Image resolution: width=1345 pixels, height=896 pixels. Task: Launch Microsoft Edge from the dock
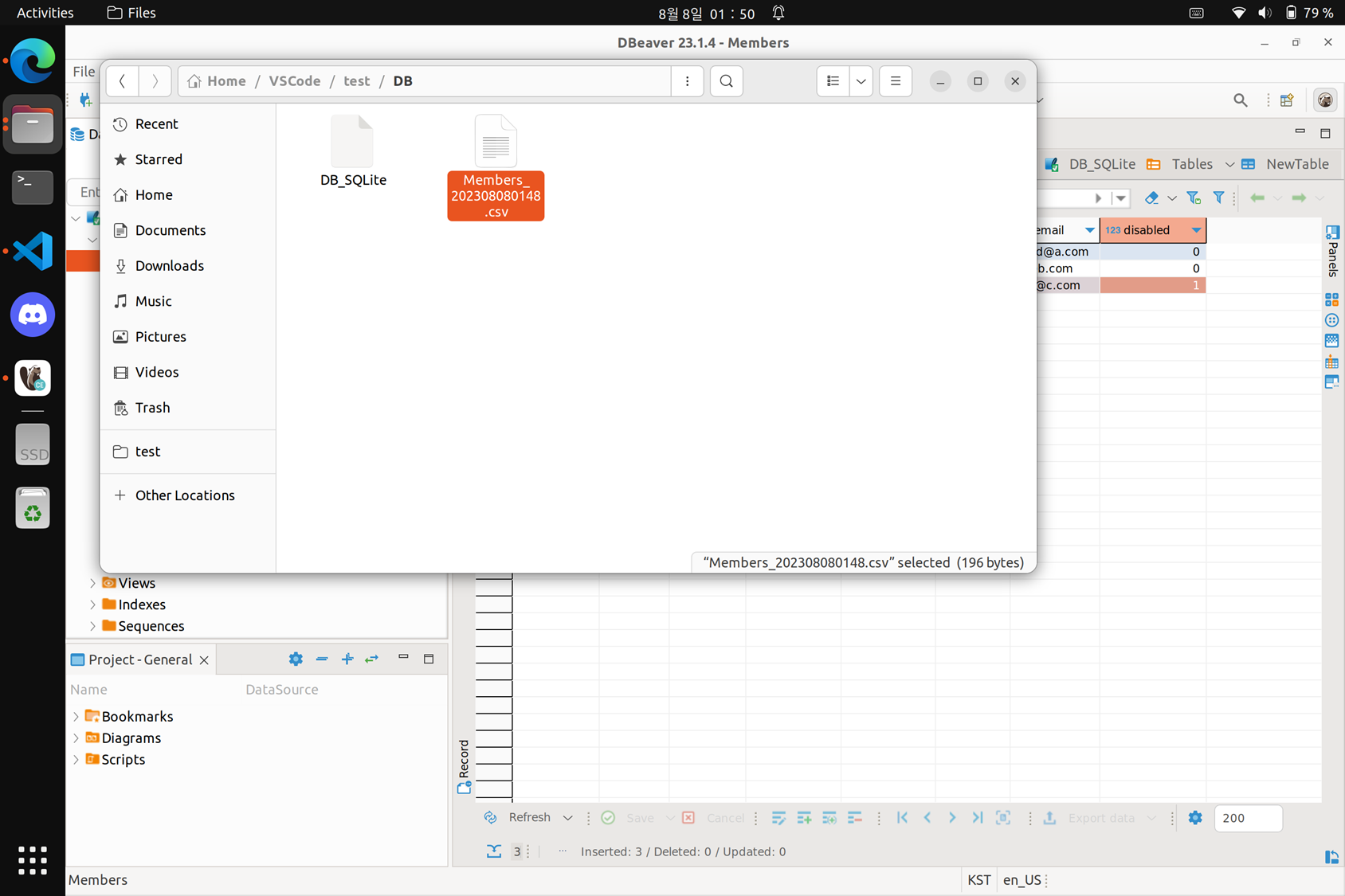click(x=33, y=61)
